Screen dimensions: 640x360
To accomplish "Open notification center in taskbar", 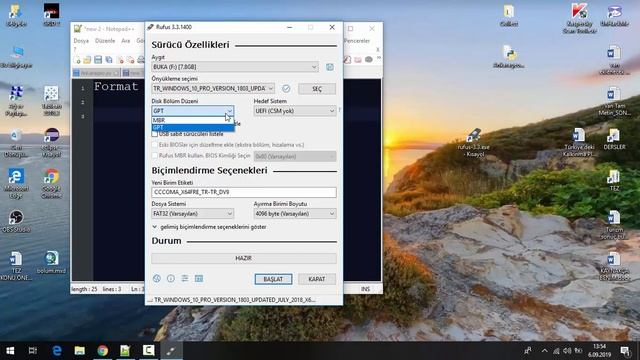I will [625, 351].
